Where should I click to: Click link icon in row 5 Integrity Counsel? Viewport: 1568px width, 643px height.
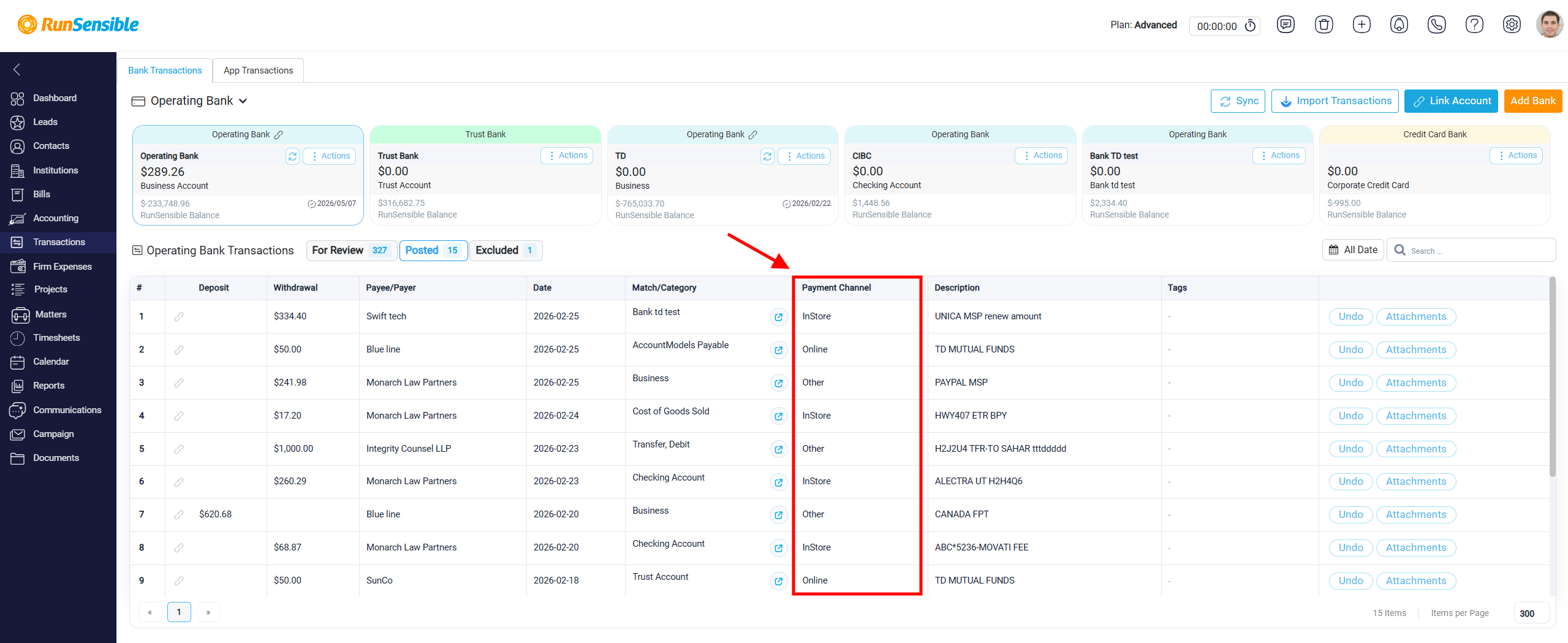(178, 449)
